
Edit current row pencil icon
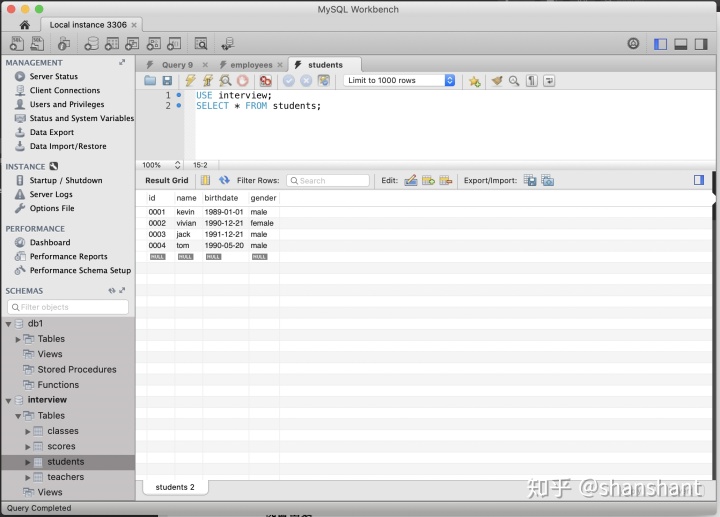411,180
